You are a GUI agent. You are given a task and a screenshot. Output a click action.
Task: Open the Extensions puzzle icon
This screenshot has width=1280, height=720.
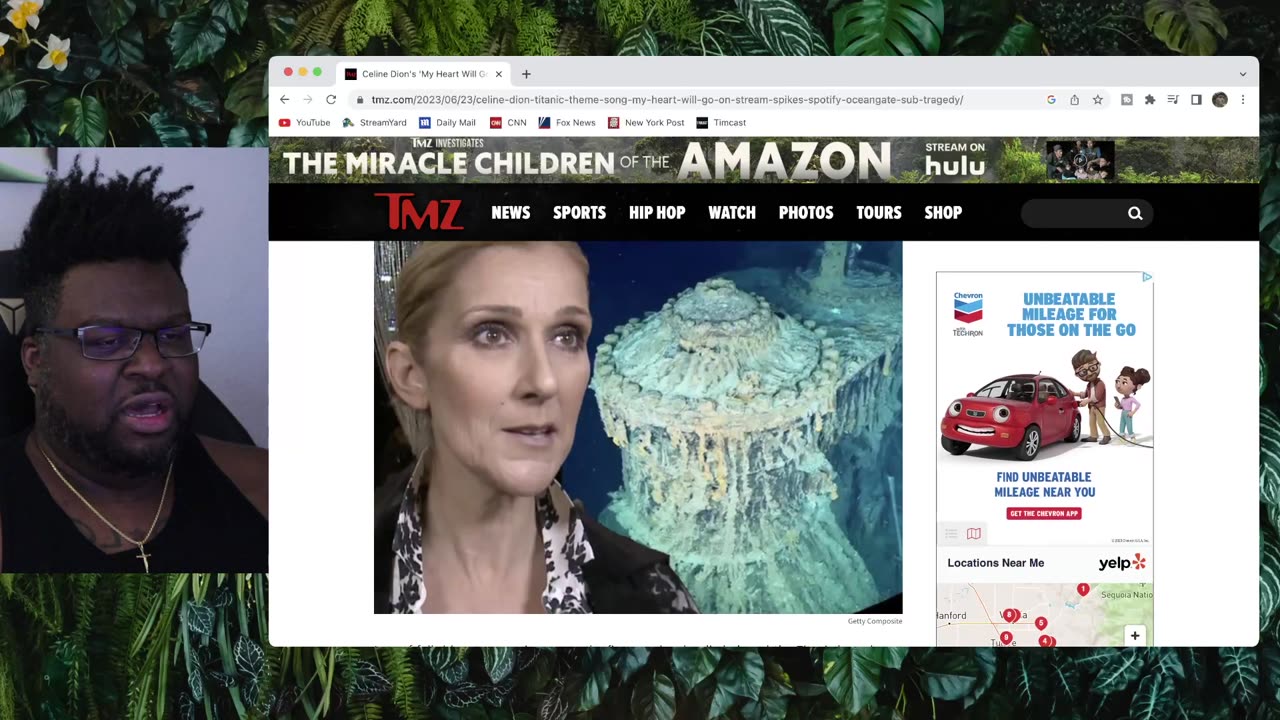[x=1150, y=100]
